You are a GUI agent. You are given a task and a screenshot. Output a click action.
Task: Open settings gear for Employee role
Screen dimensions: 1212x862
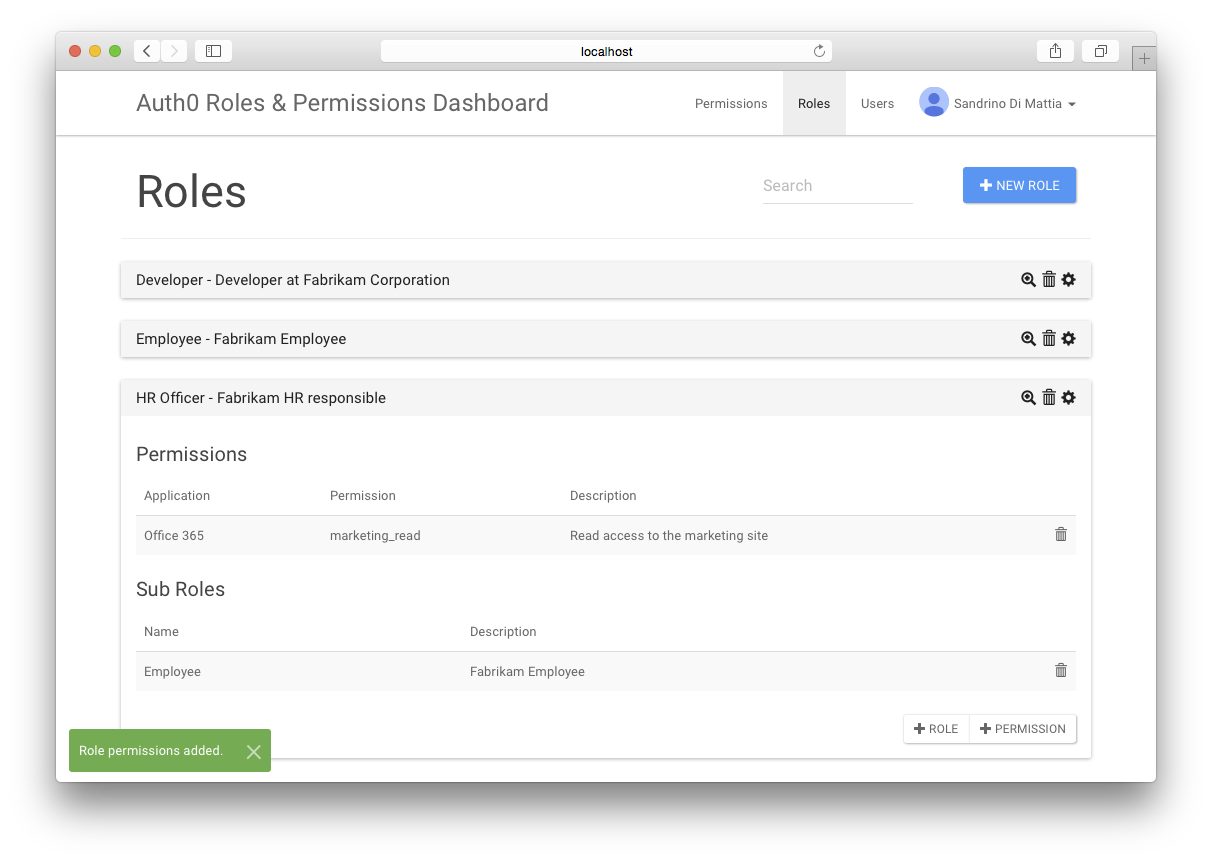1069,339
